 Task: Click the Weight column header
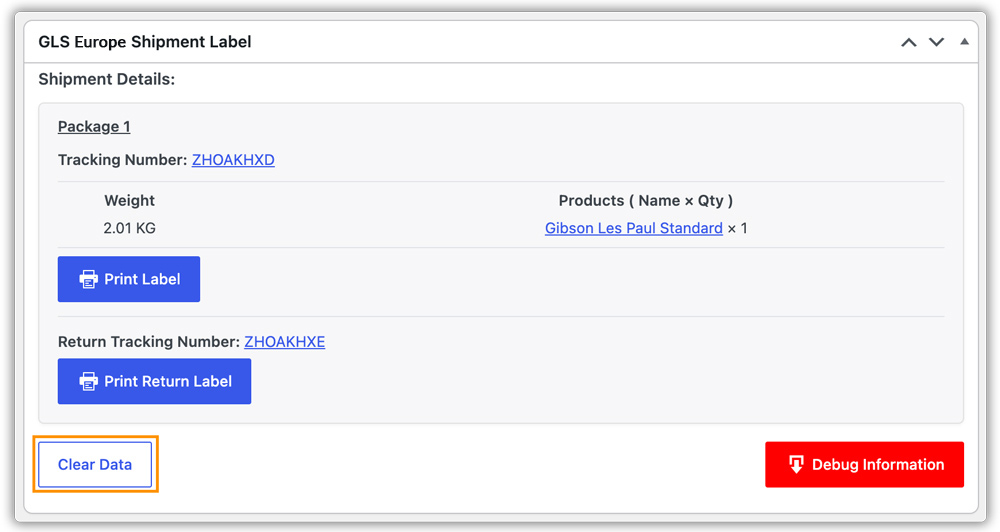pyautogui.click(x=129, y=201)
